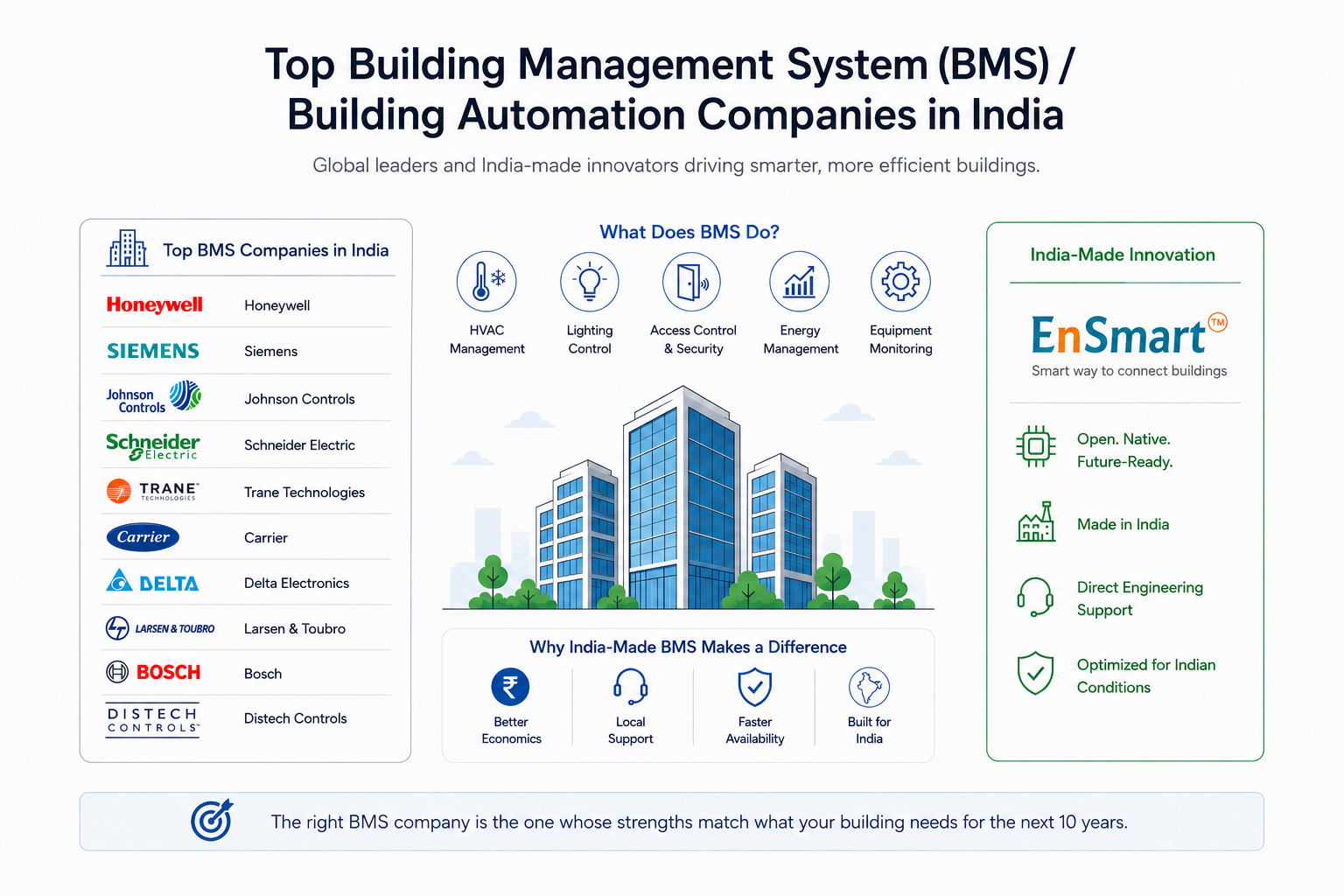Select the blue oval Carrier logo
The width and height of the screenshot is (1344, 896).
coord(143,537)
